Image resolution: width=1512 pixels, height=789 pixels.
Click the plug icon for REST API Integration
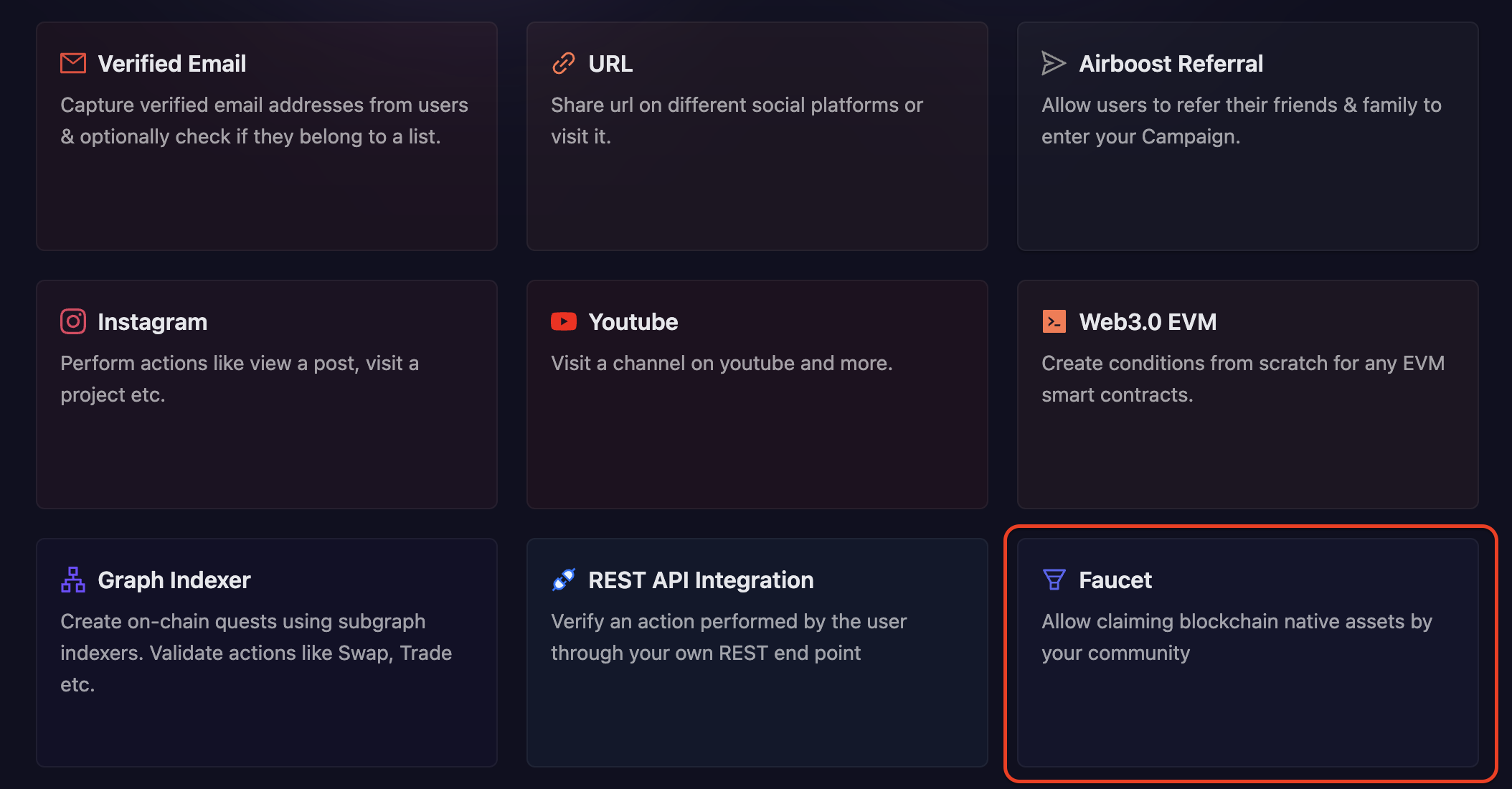pyautogui.click(x=563, y=580)
